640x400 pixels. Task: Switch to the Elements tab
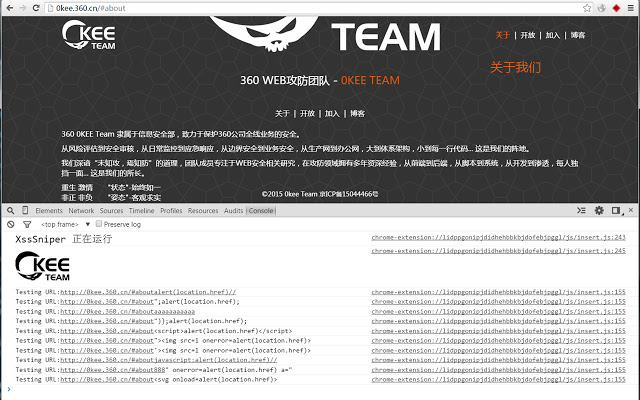point(49,211)
